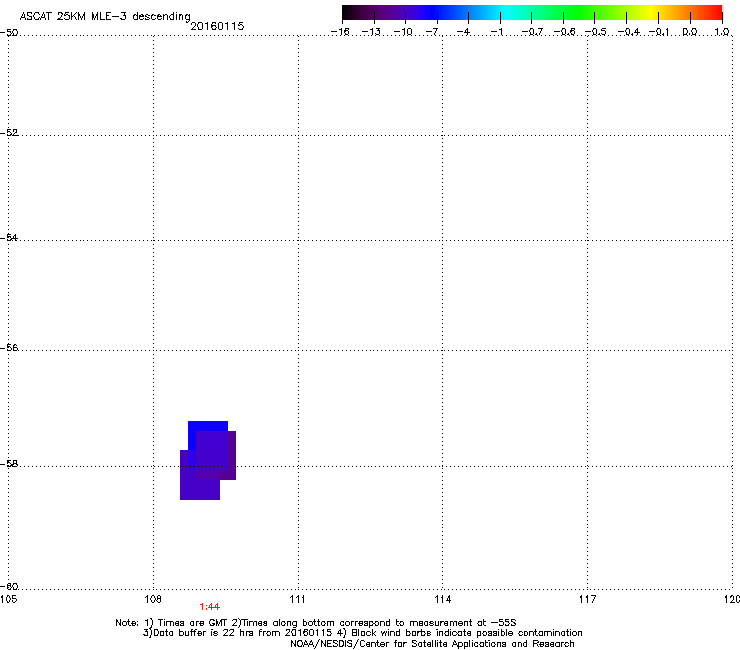Click color bar label "0.0"

[690, 32]
